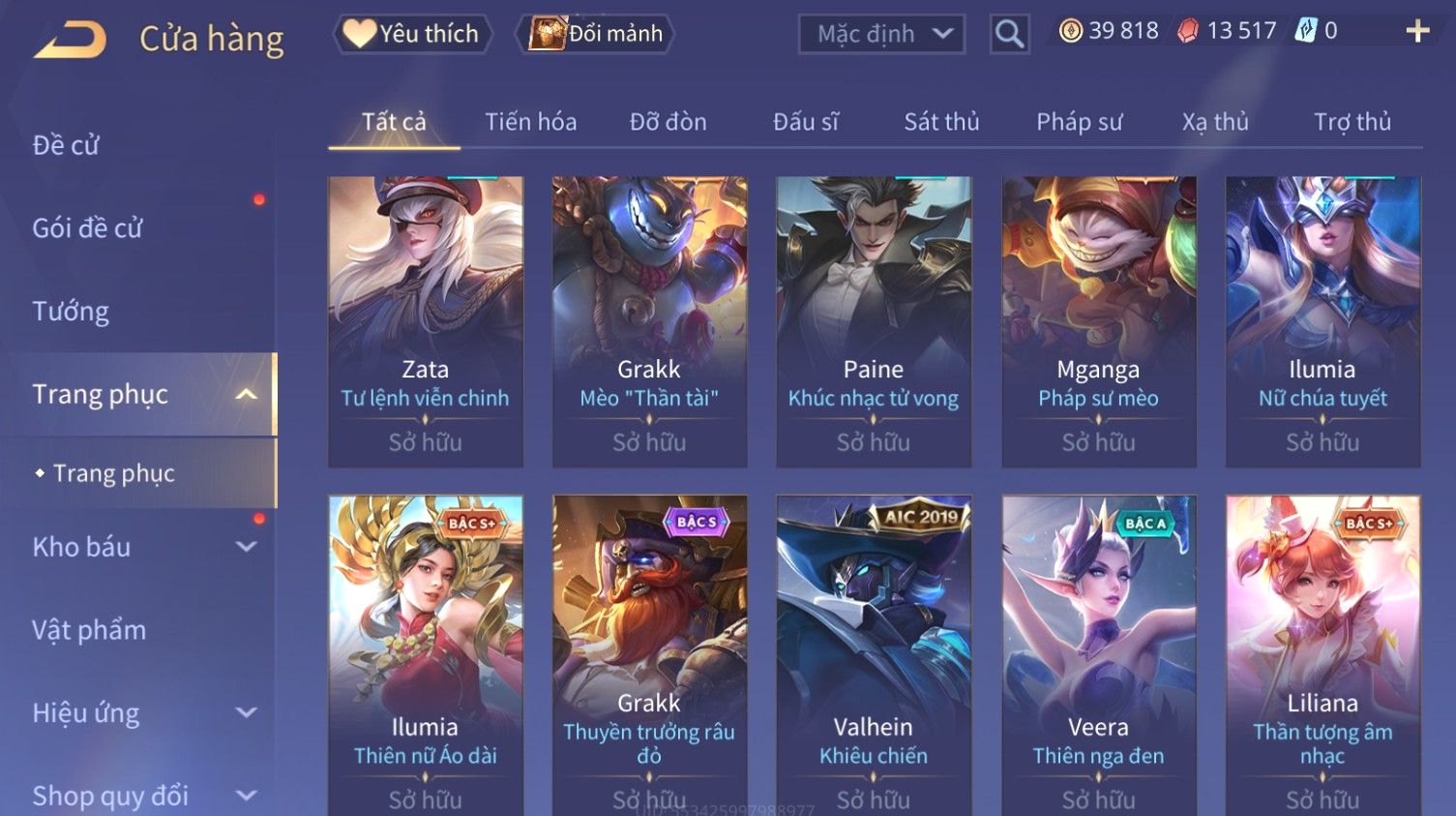Select the Pháp sư tab

click(1080, 122)
